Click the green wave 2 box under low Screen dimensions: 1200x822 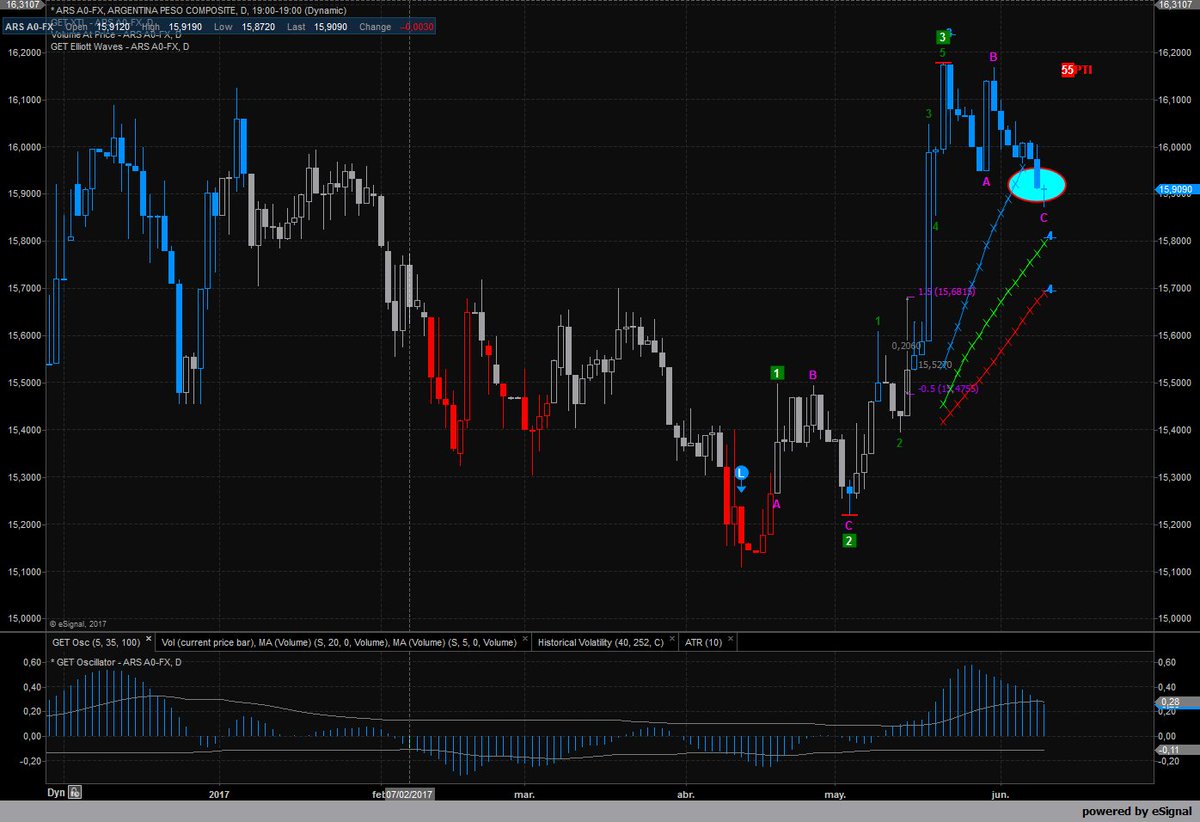click(849, 541)
